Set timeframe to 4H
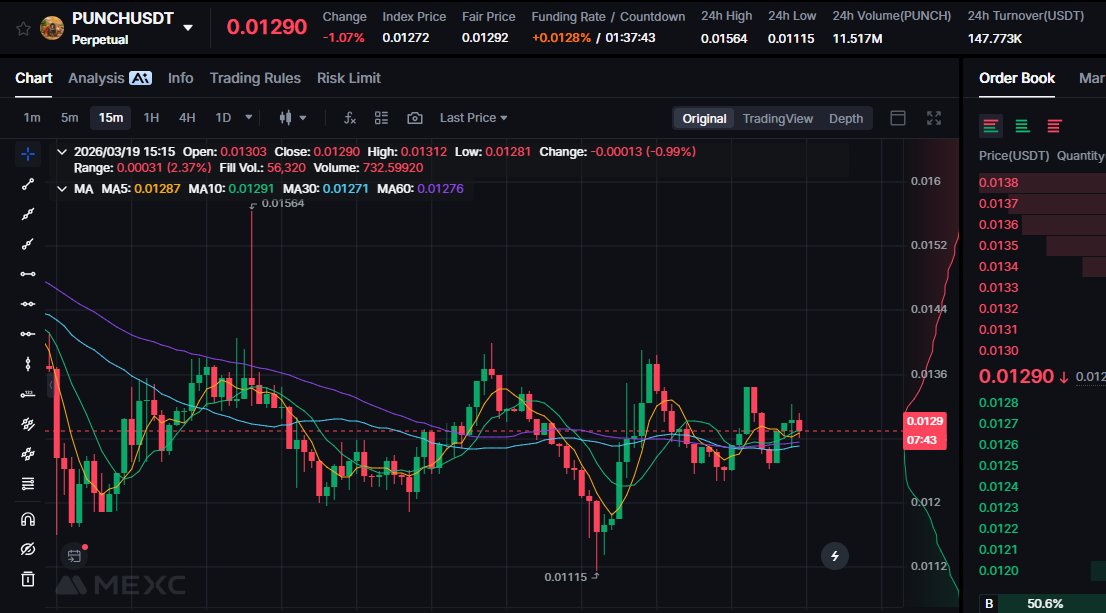Viewport: 1106px width, 613px height. click(x=187, y=118)
